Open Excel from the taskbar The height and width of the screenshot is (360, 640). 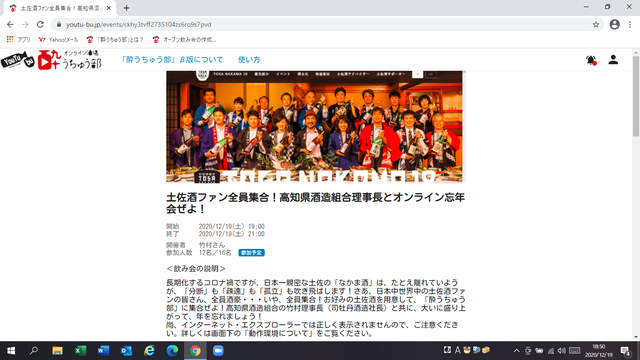80,351
